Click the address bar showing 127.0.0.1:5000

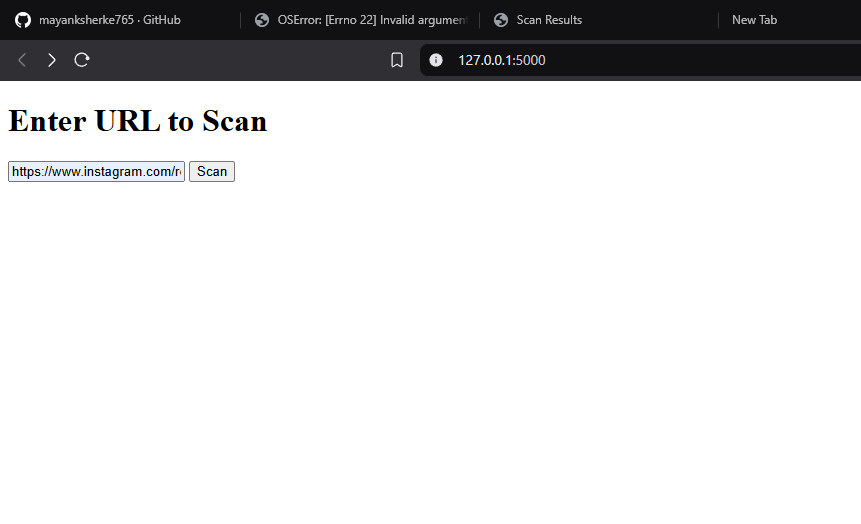coord(640,60)
